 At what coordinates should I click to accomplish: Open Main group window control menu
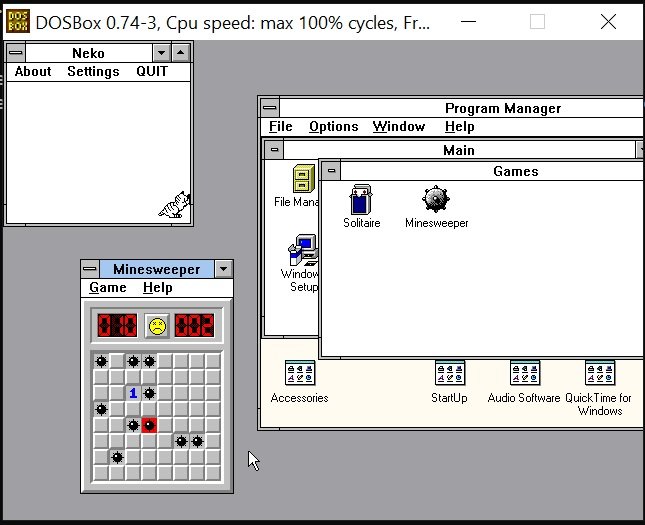coord(274,149)
